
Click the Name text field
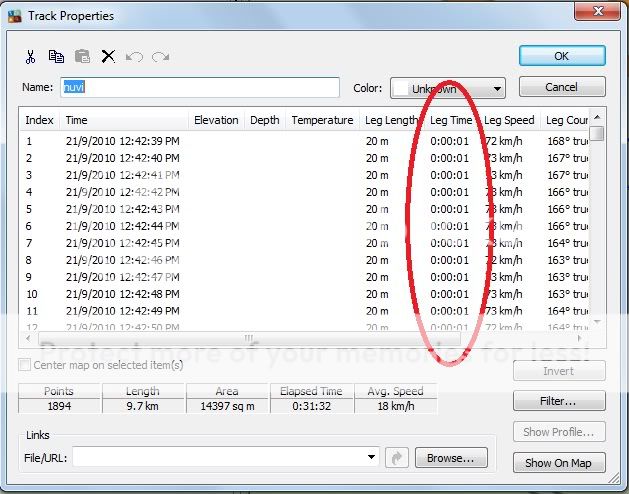(x=199, y=88)
